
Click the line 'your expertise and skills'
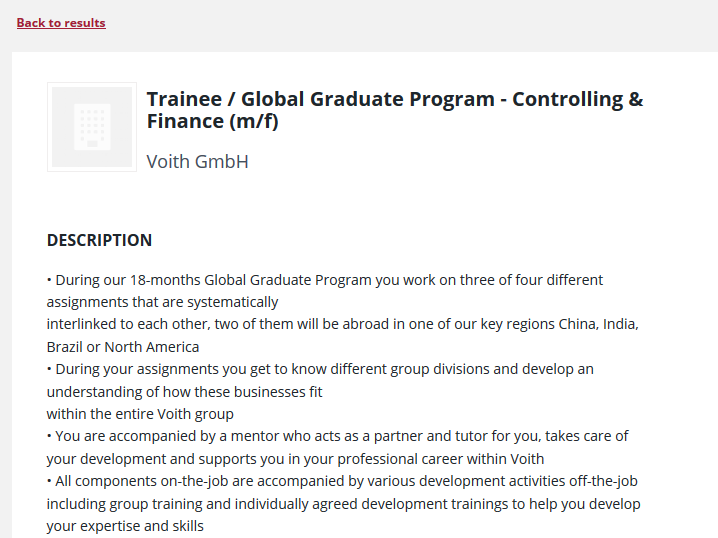point(125,526)
